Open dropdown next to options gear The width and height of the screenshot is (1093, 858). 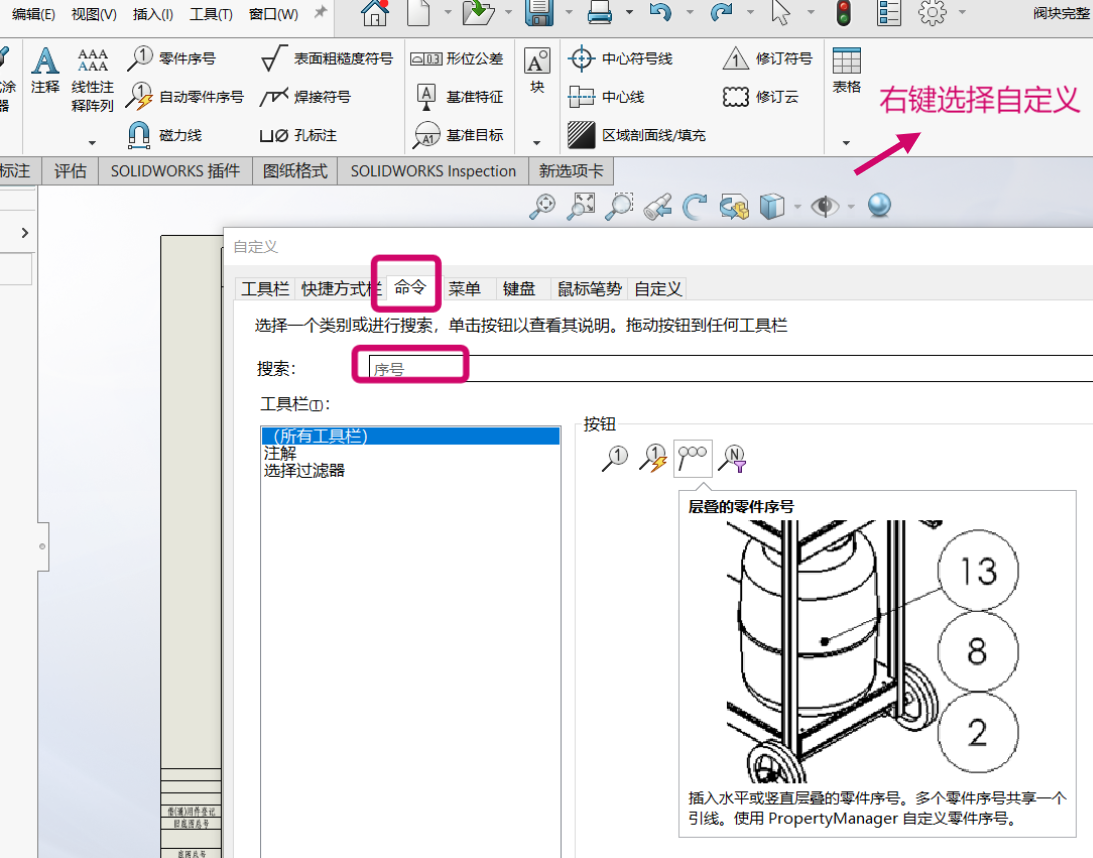pyautogui.click(x=962, y=12)
